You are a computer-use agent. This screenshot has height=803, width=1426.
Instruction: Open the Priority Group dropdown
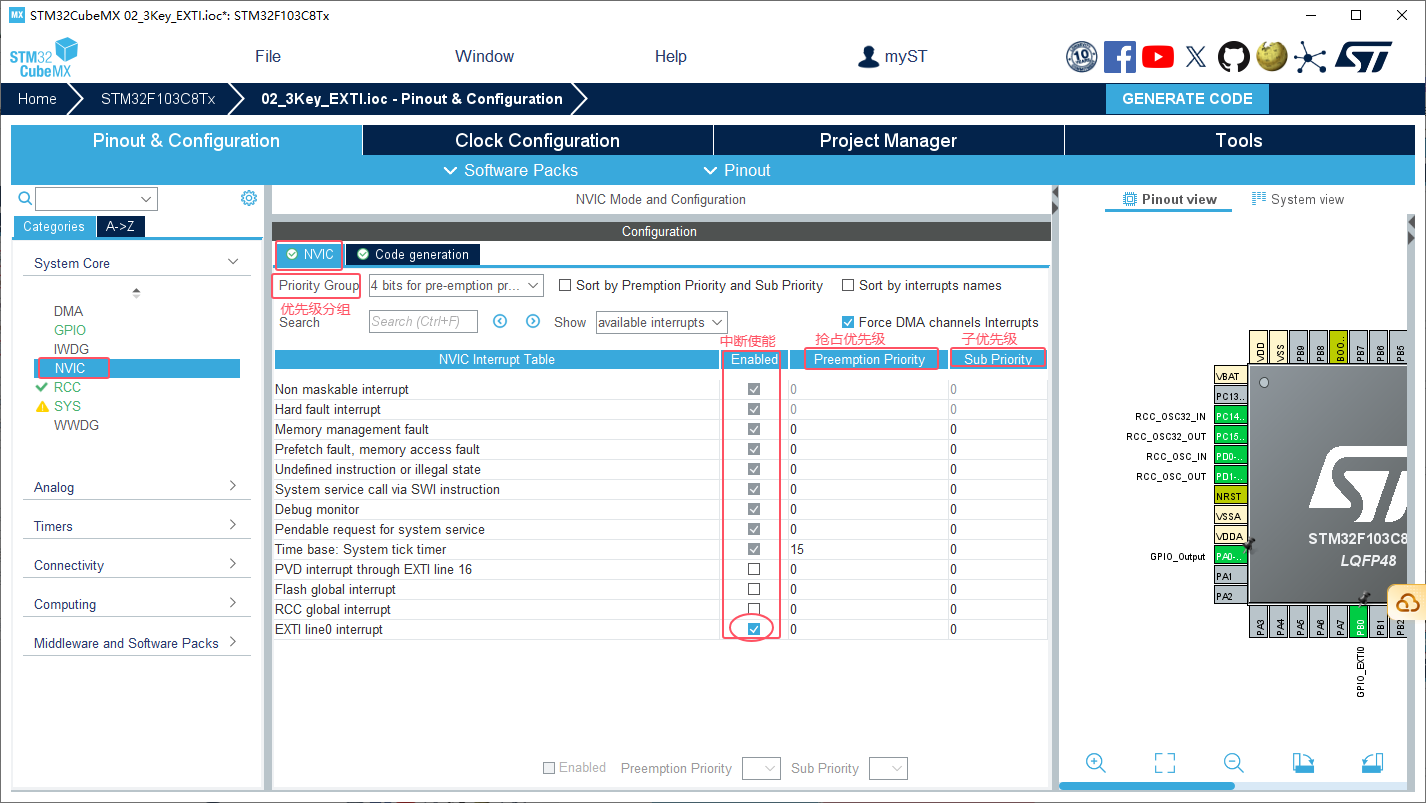click(x=456, y=285)
